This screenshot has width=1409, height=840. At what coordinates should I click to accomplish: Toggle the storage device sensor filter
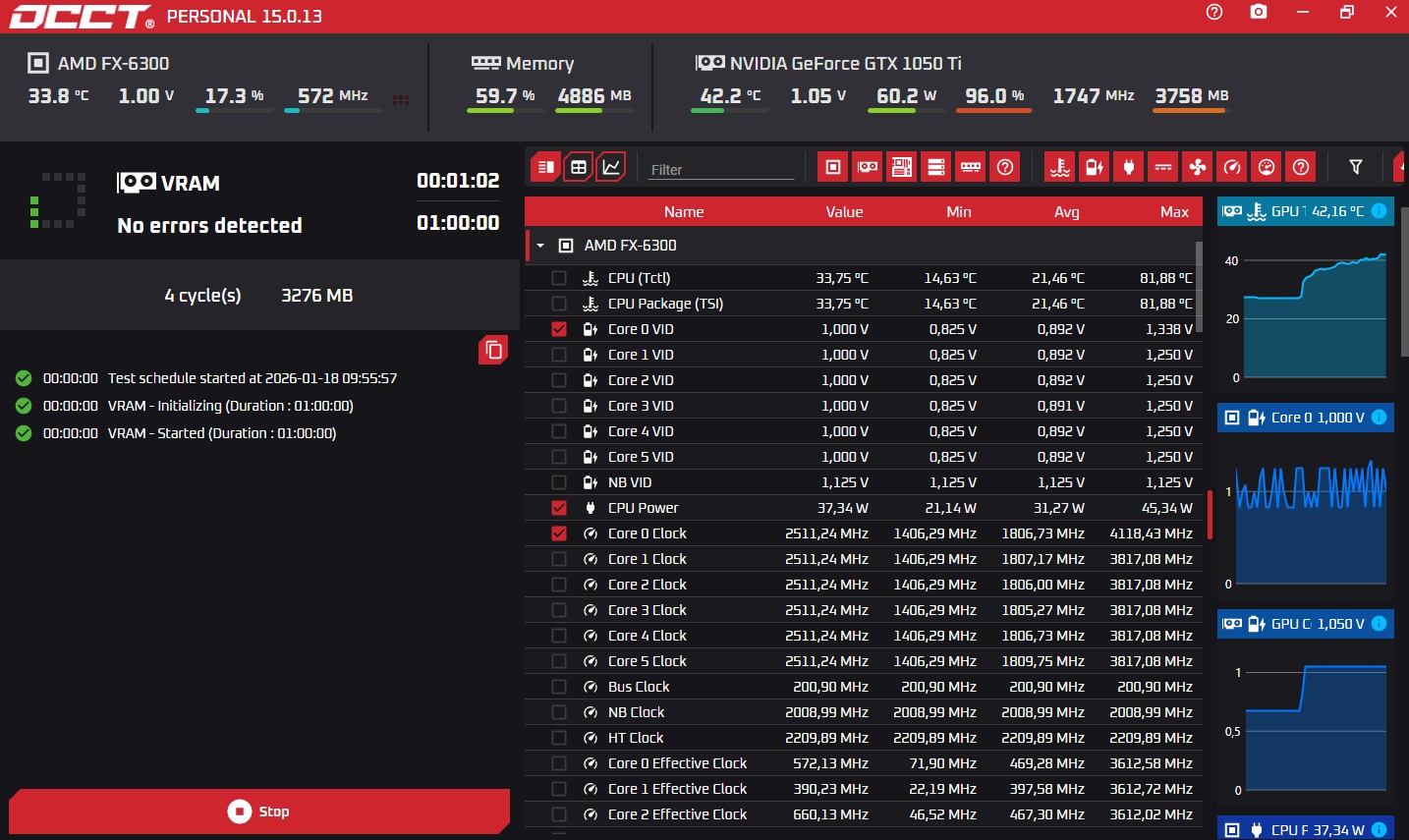936,167
